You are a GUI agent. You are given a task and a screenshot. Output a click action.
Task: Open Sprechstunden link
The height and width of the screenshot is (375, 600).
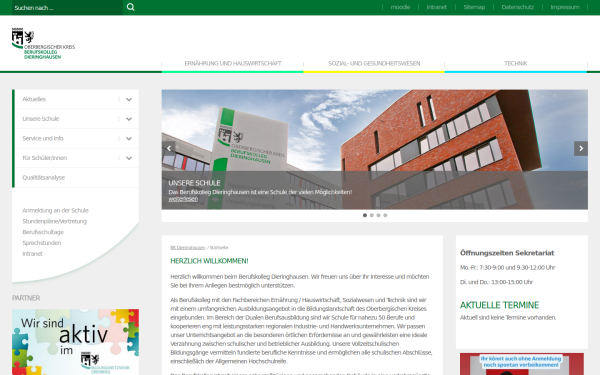[42, 243]
